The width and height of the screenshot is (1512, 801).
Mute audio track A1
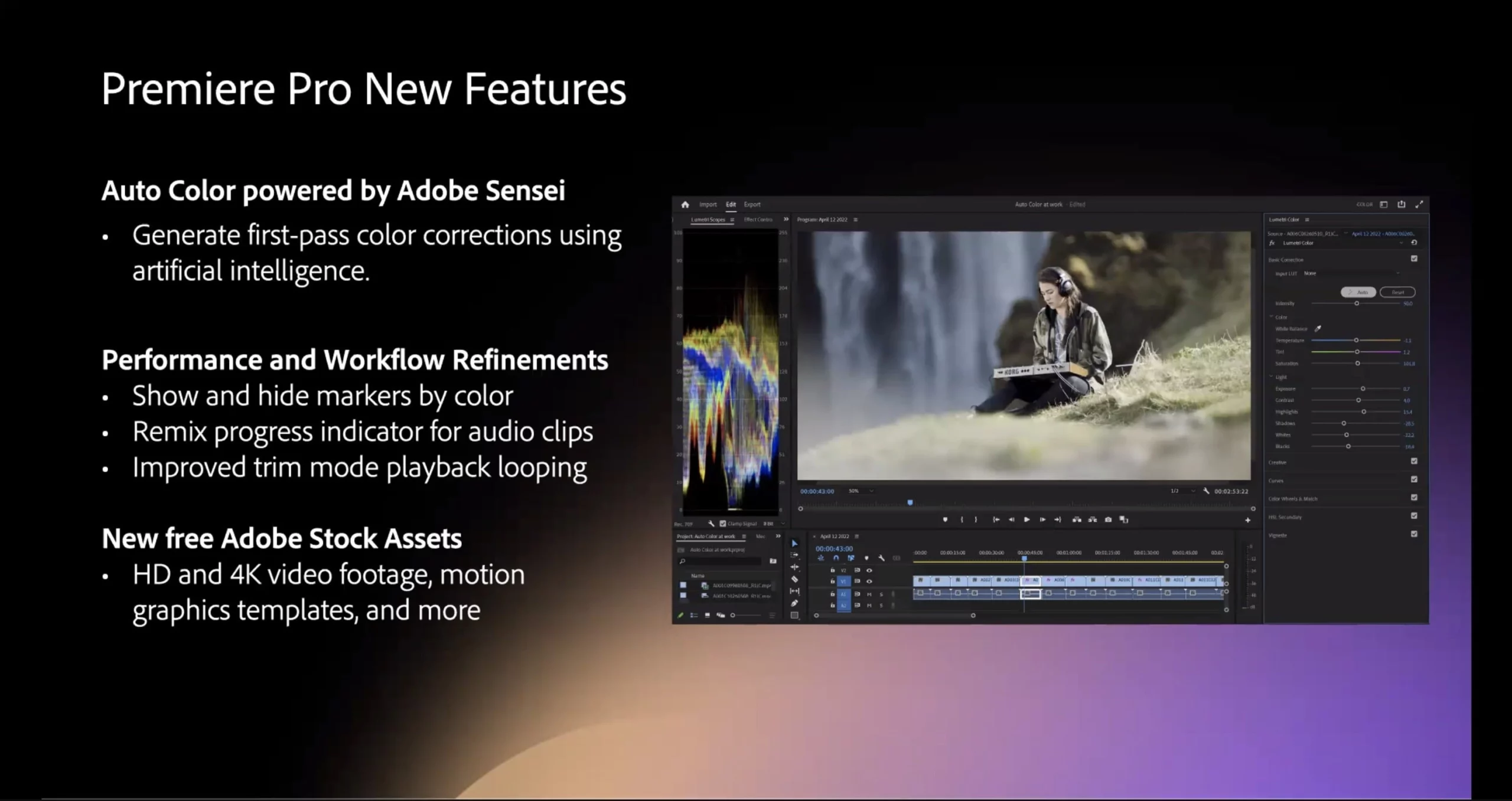pyautogui.click(x=869, y=594)
